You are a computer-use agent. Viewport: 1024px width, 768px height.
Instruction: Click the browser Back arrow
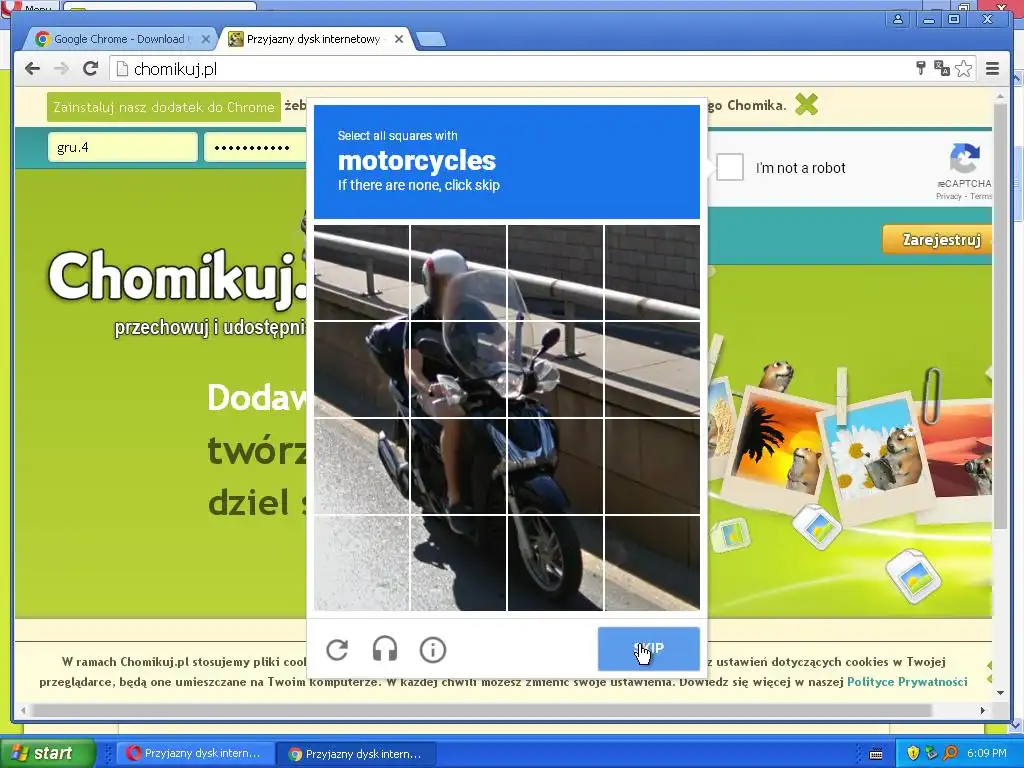pos(33,69)
